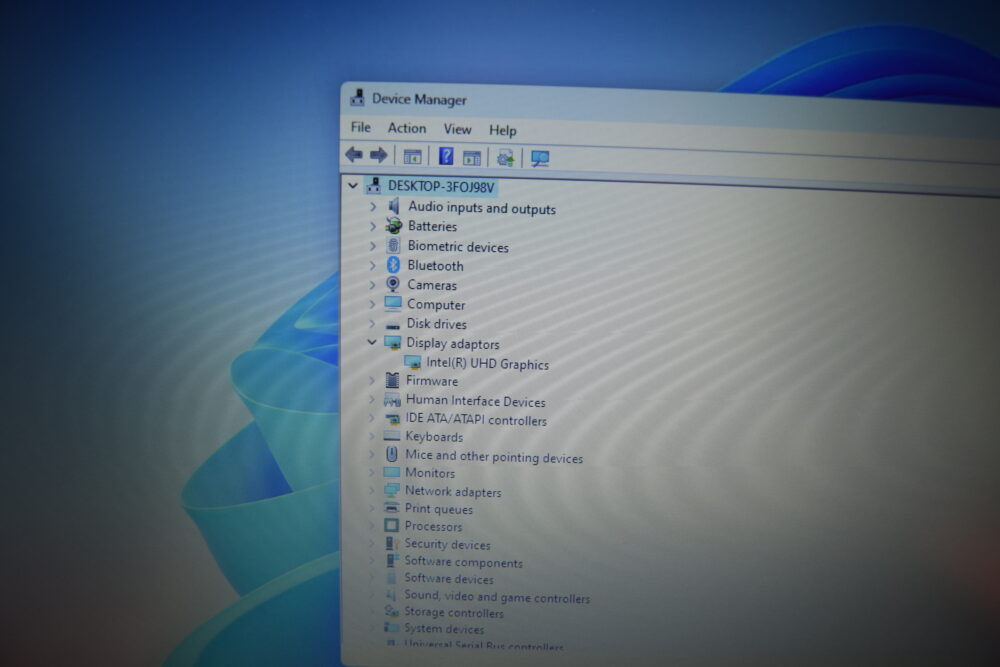The width and height of the screenshot is (1000, 667).
Task: Show or hide console tree icon
Action: click(412, 156)
